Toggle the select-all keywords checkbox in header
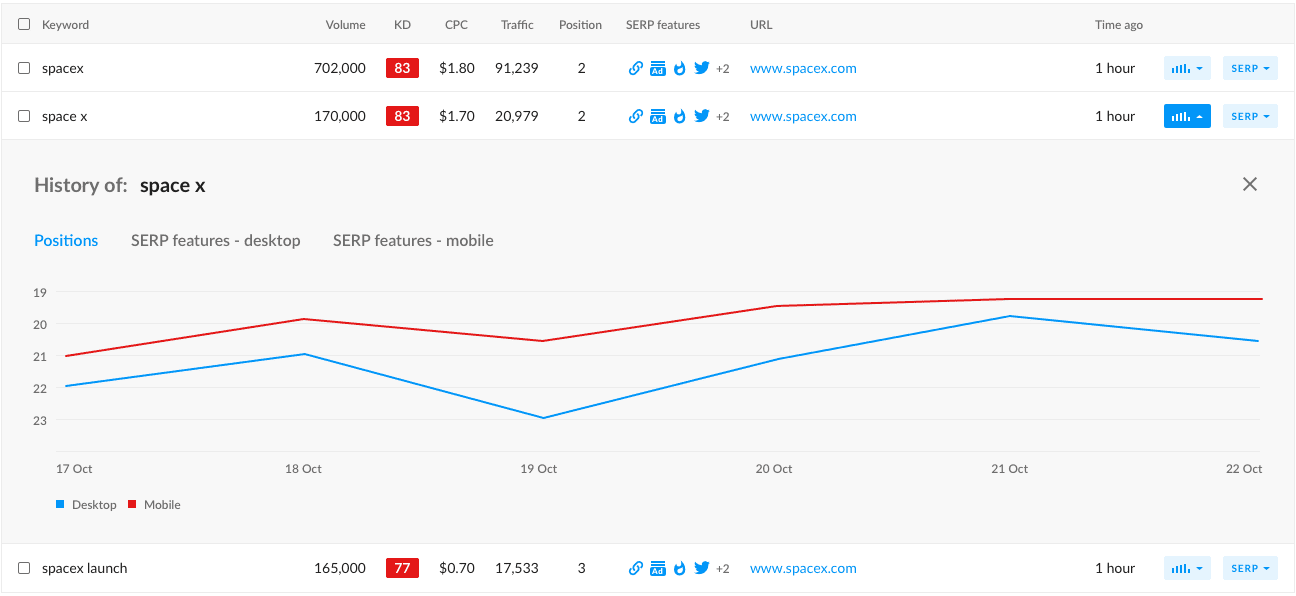This screenshot has width=1296, height=596. 24,24
